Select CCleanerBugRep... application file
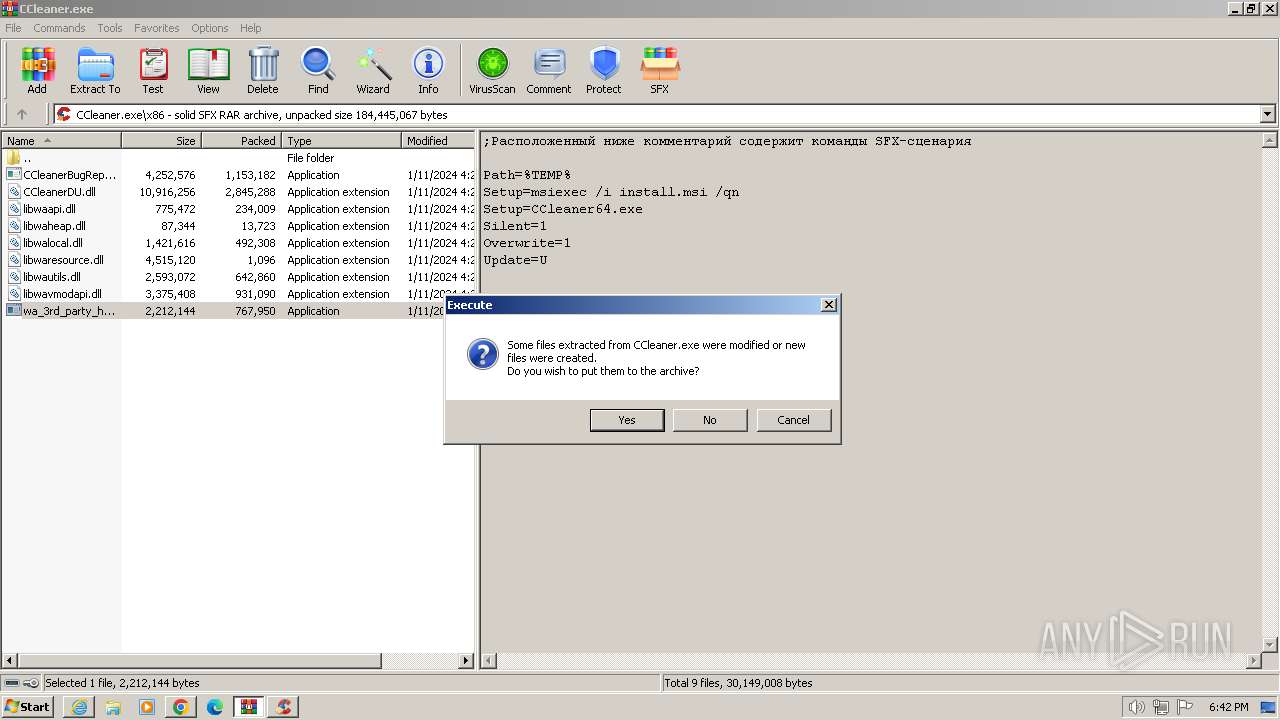Viewport: 1280px width, 720px height. (238, 175)
